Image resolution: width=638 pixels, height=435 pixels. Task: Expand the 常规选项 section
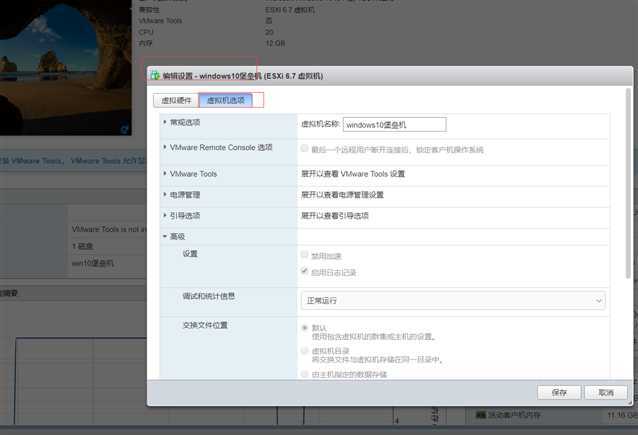pos(165,122)
